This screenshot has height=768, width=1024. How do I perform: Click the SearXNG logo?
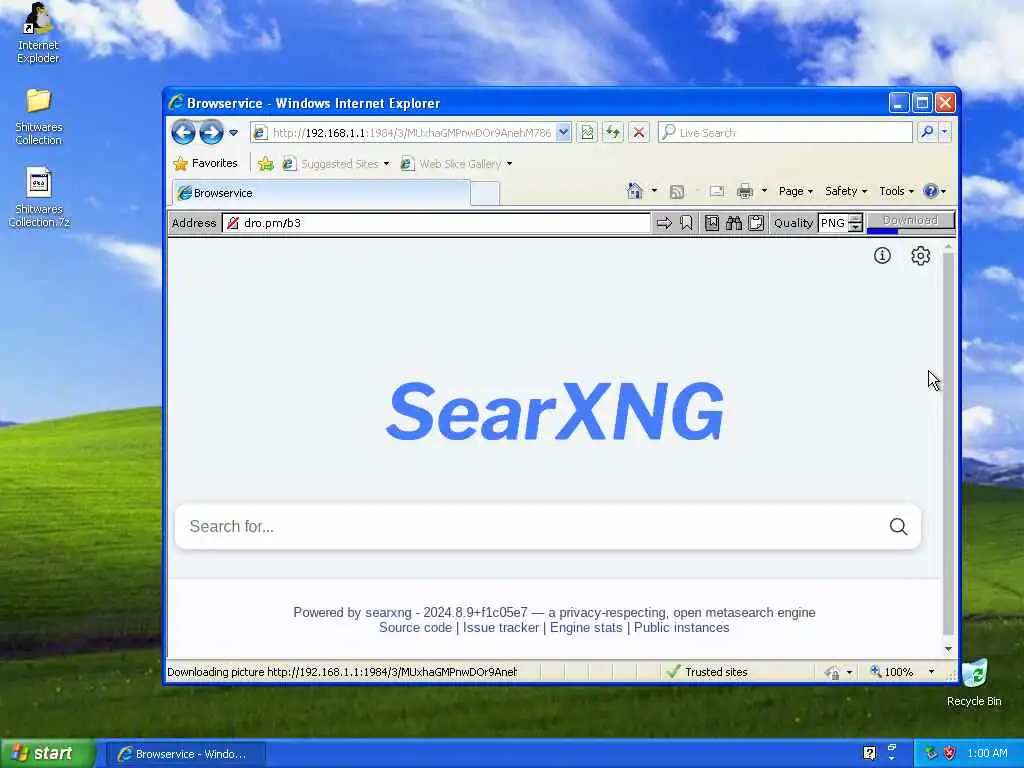pos(554,411)
